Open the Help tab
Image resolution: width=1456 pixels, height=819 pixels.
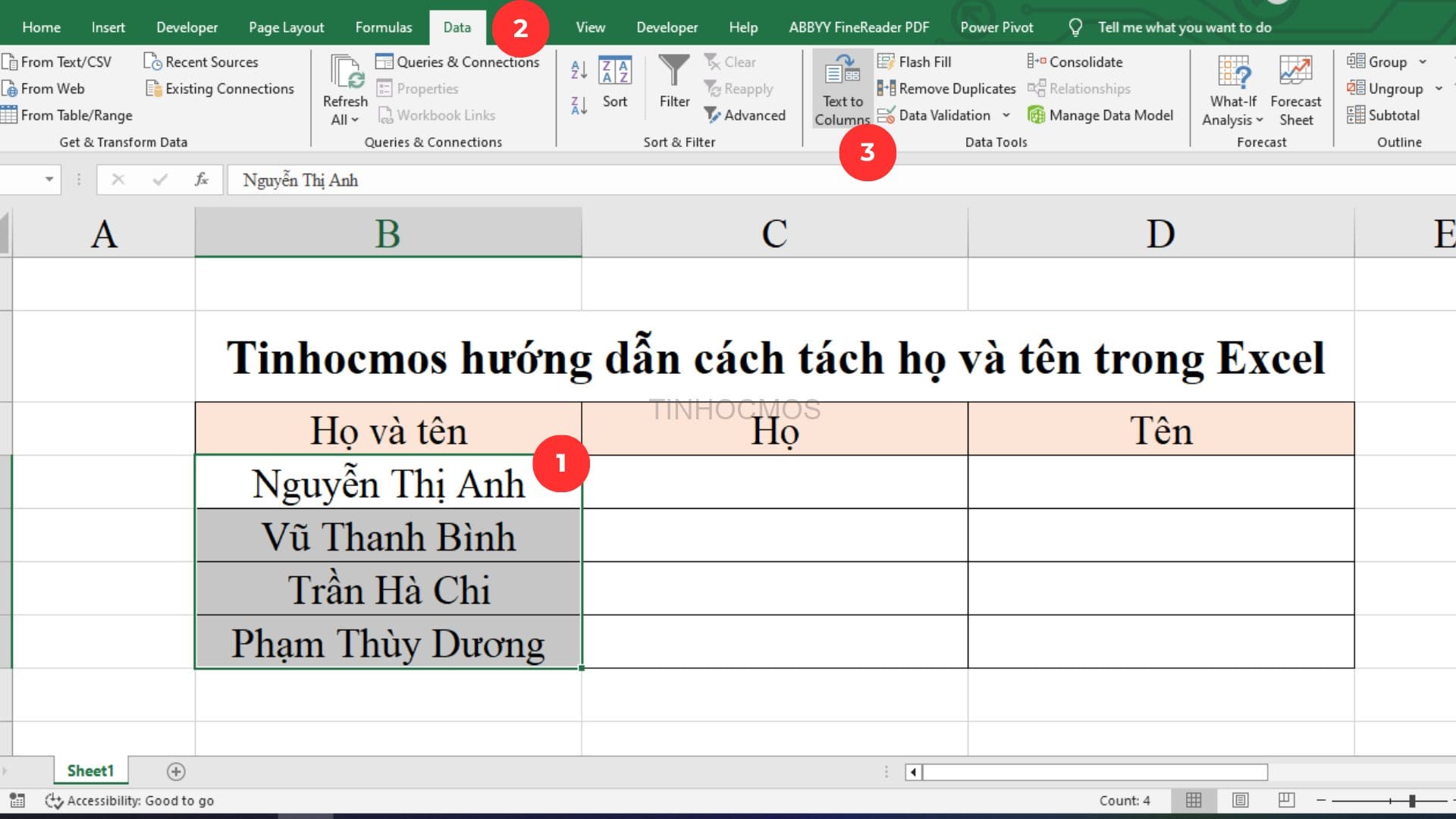pos(743,27)
